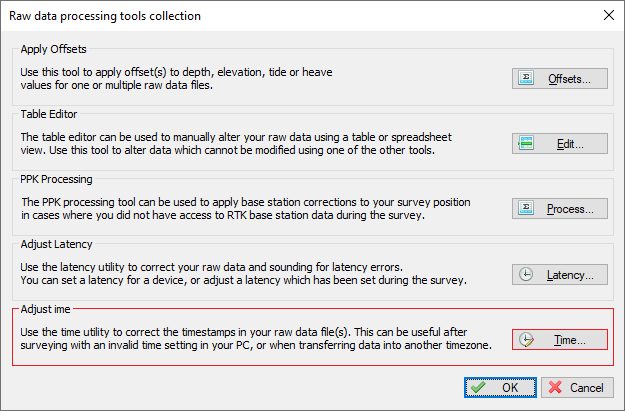625x411 pixels.
Task: Click the green table icon beside Edit
Action: pos(526,143)
